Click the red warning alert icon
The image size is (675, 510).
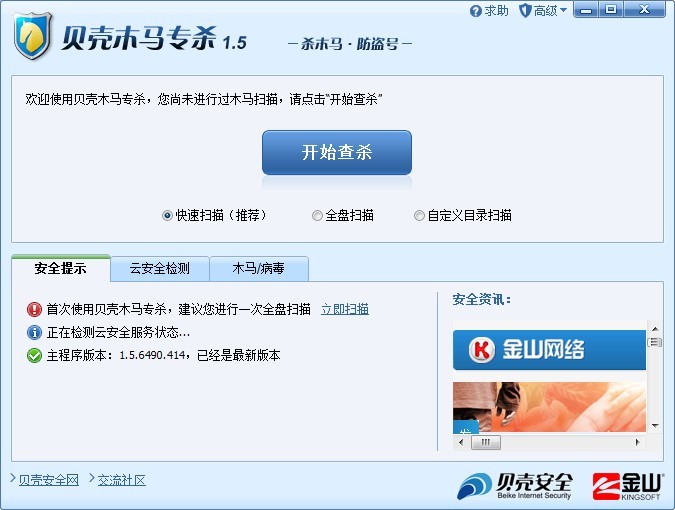point(34,309)
